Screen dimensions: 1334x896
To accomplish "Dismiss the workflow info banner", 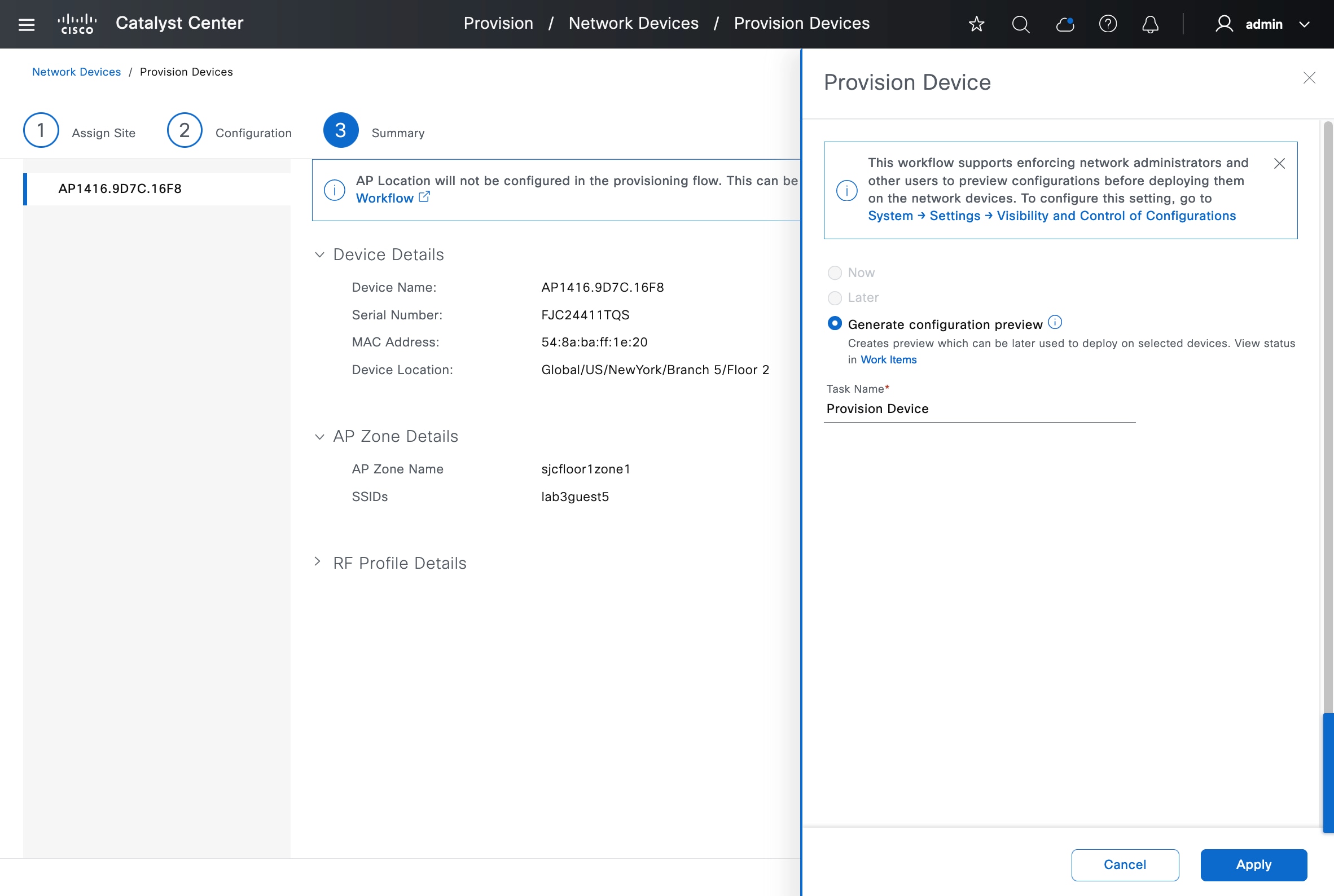I will [x=1279, y=164].
